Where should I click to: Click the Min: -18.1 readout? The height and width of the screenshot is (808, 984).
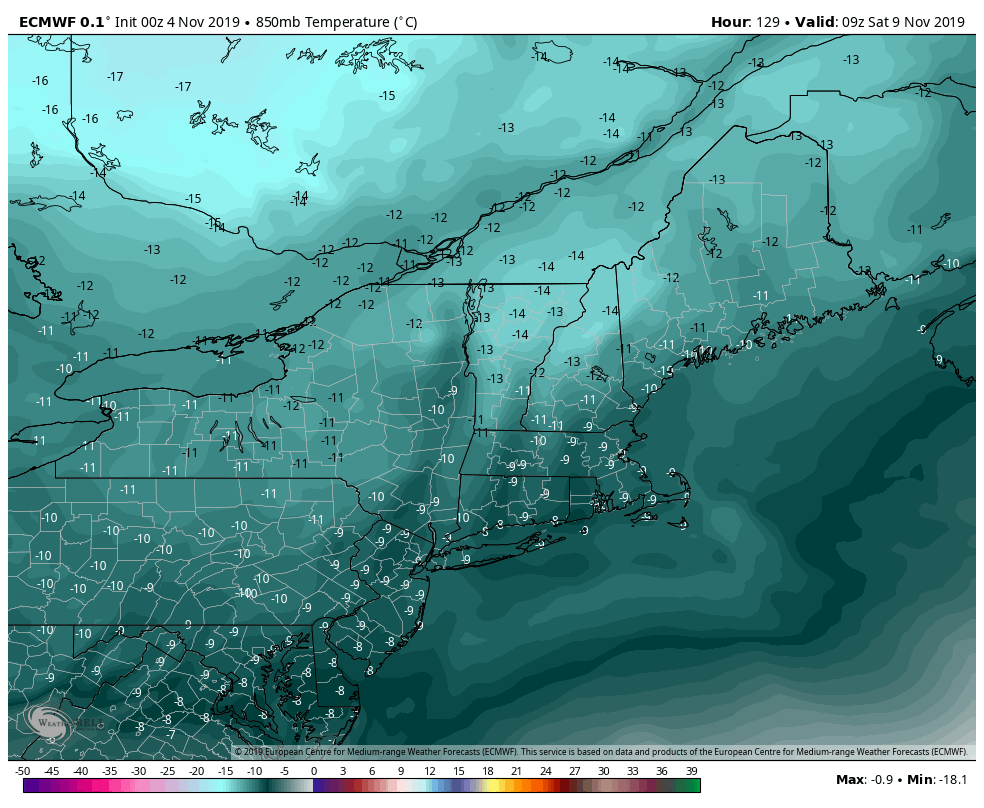point(939,779)
